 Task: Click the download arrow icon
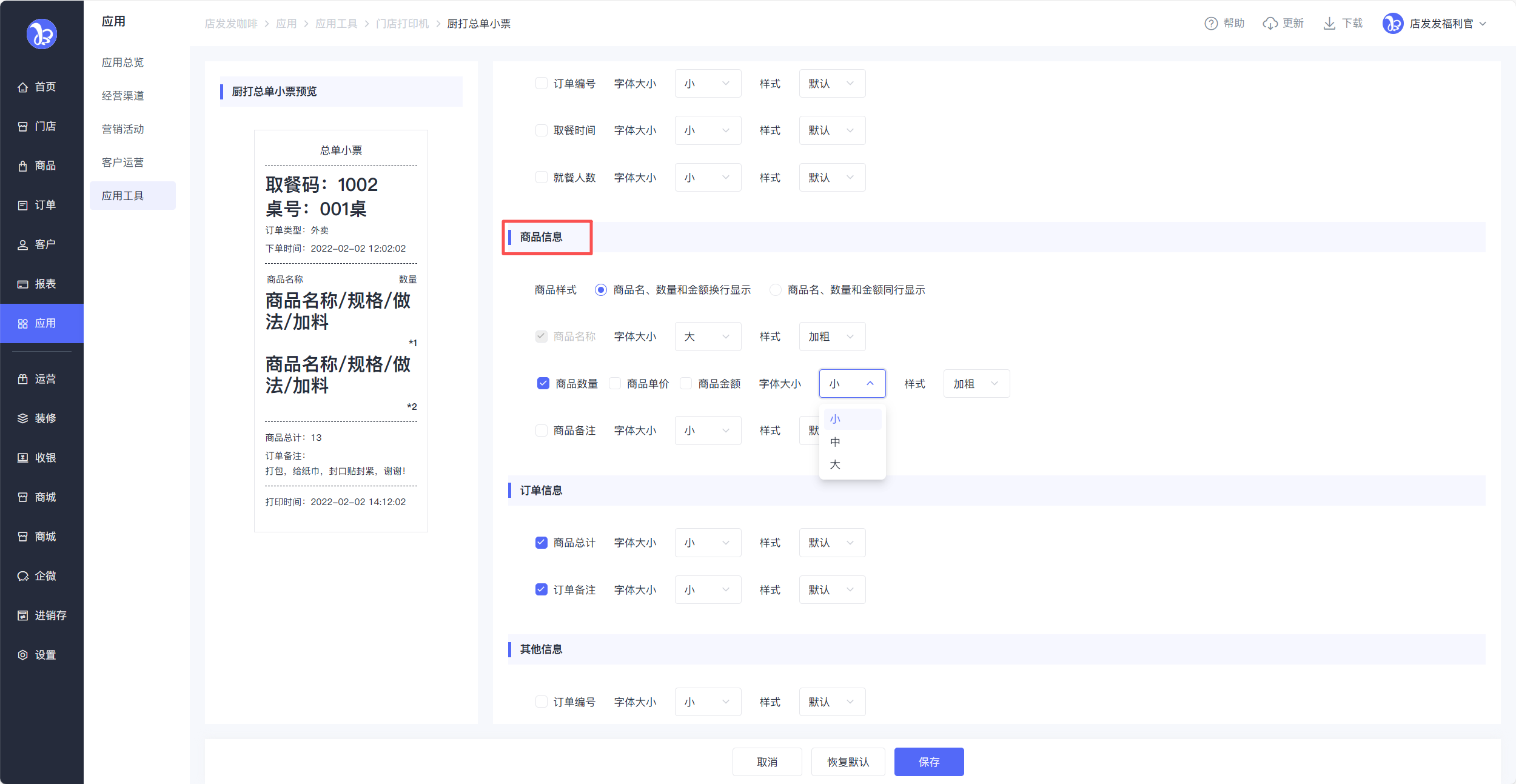[x=1329, y=24]
